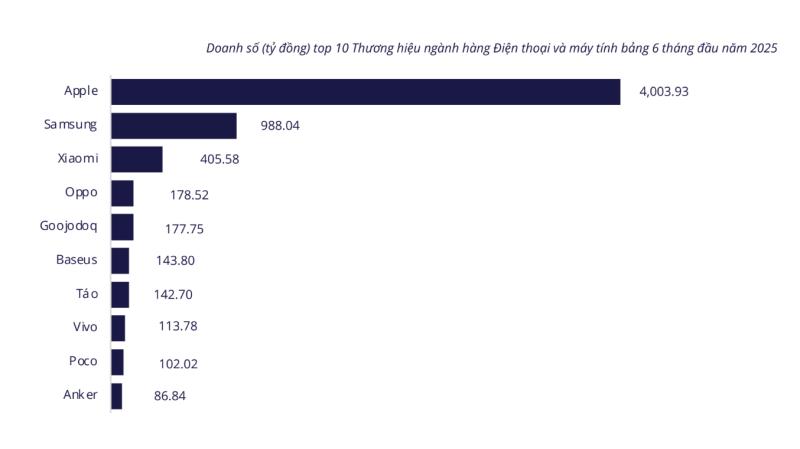Click the Táo bar
800x449 pixels.
120,294
